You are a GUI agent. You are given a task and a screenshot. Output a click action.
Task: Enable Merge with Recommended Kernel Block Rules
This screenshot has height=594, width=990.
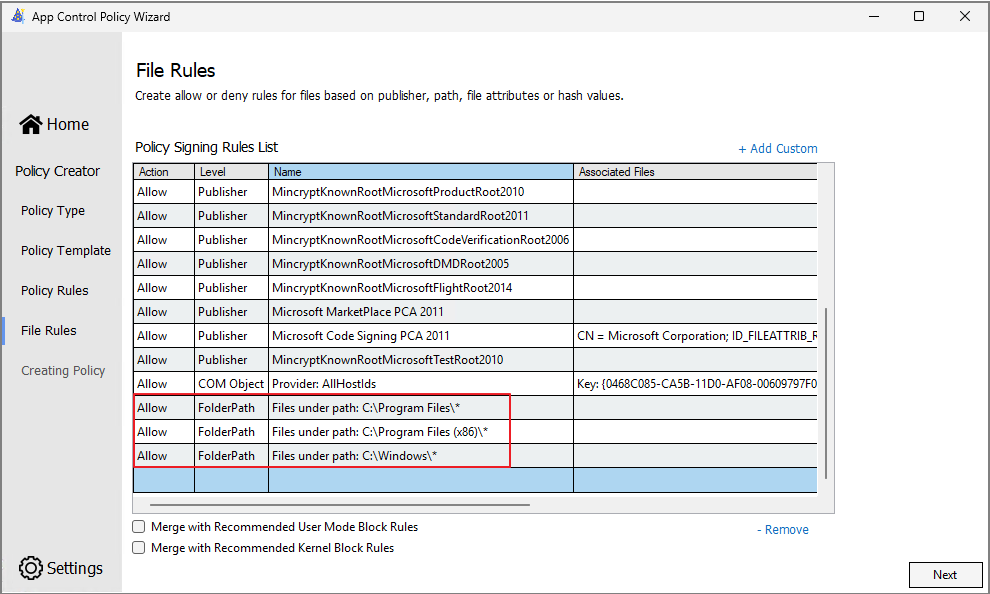(138, 547)
